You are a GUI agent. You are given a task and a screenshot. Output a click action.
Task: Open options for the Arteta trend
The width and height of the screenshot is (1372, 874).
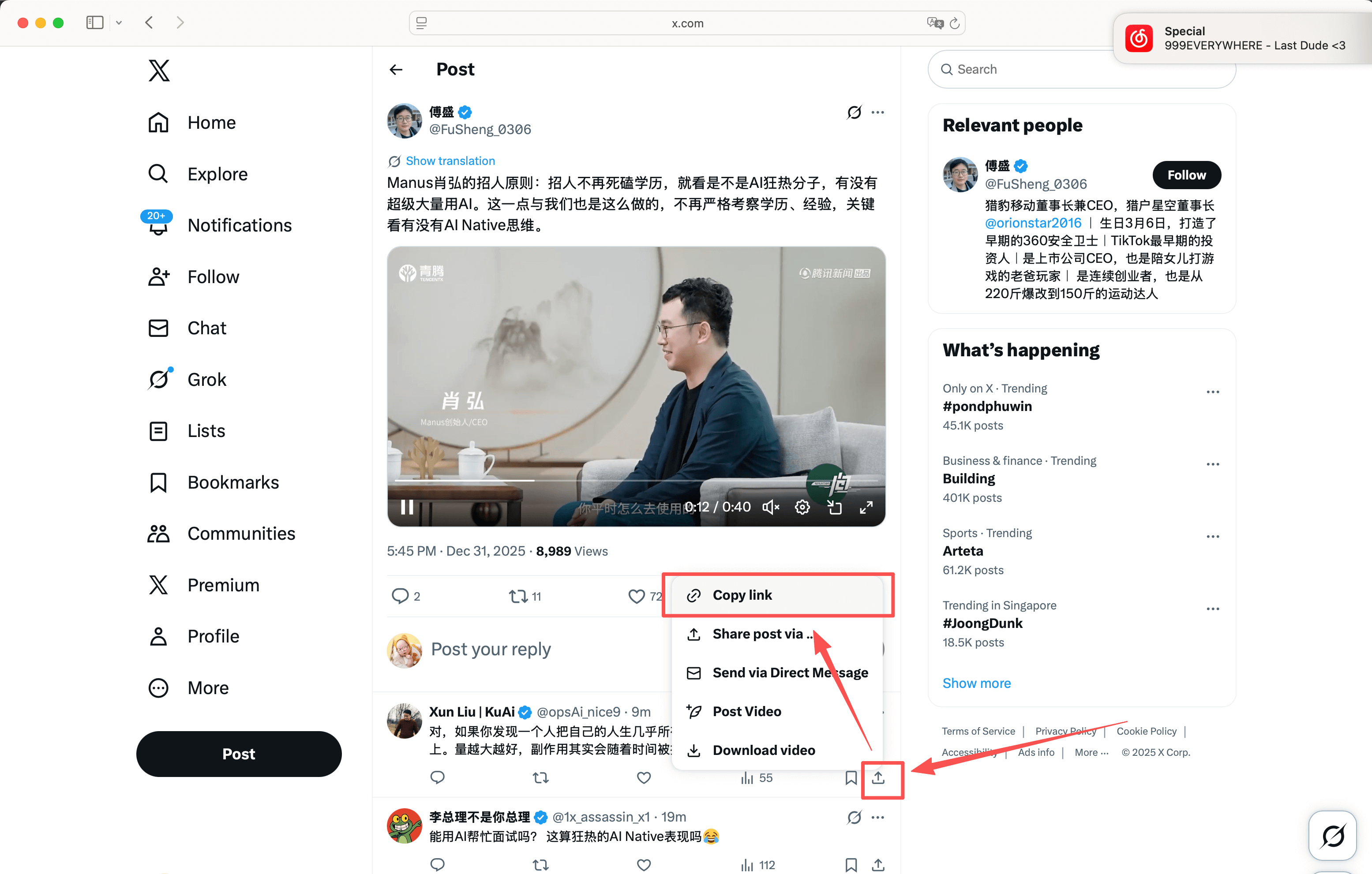click(1213, 536)
